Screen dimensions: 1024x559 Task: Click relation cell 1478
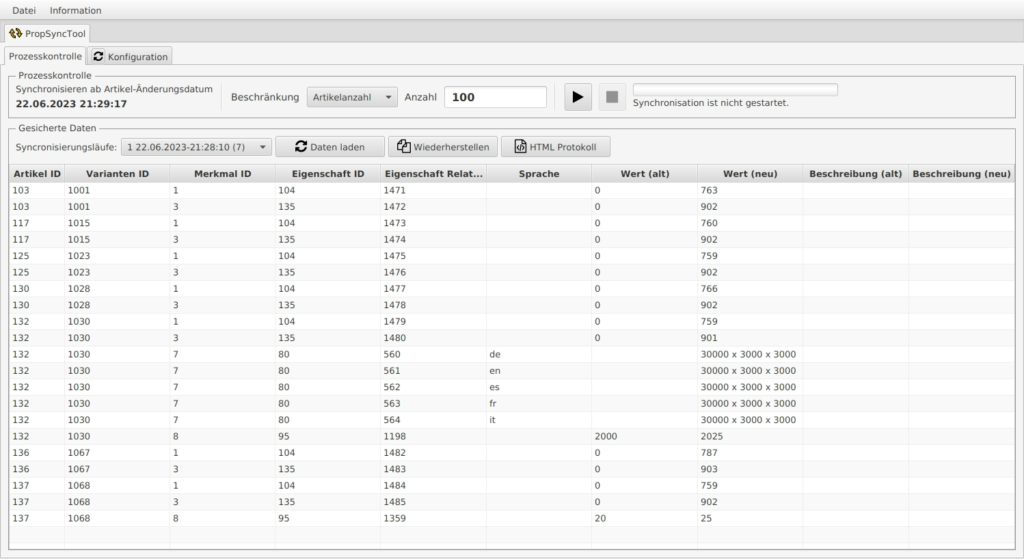pos(434,305)
